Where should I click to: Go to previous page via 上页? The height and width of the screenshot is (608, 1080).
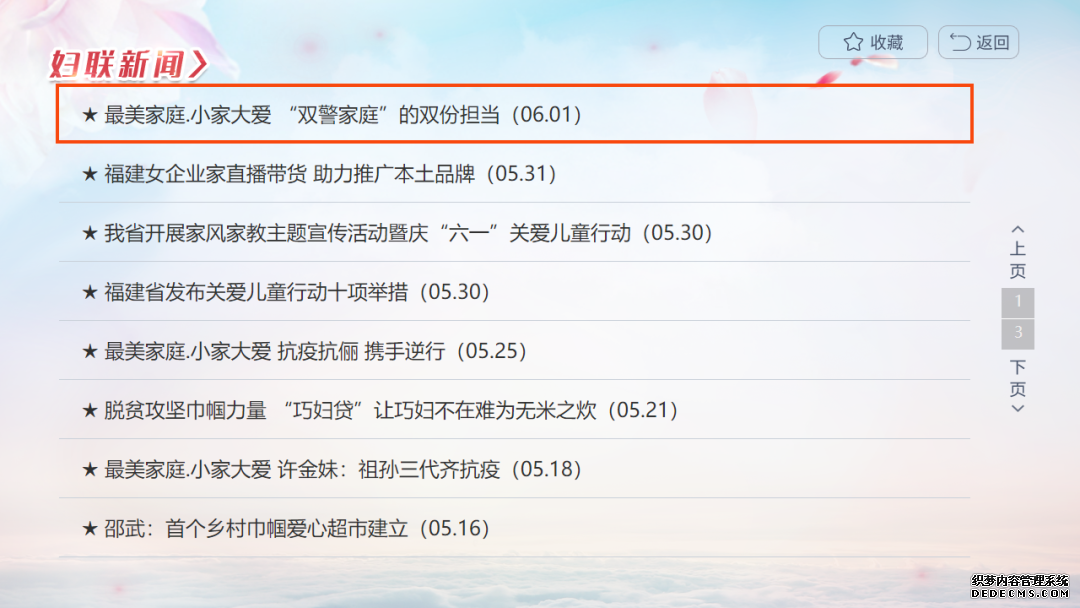pos(1018,260)
